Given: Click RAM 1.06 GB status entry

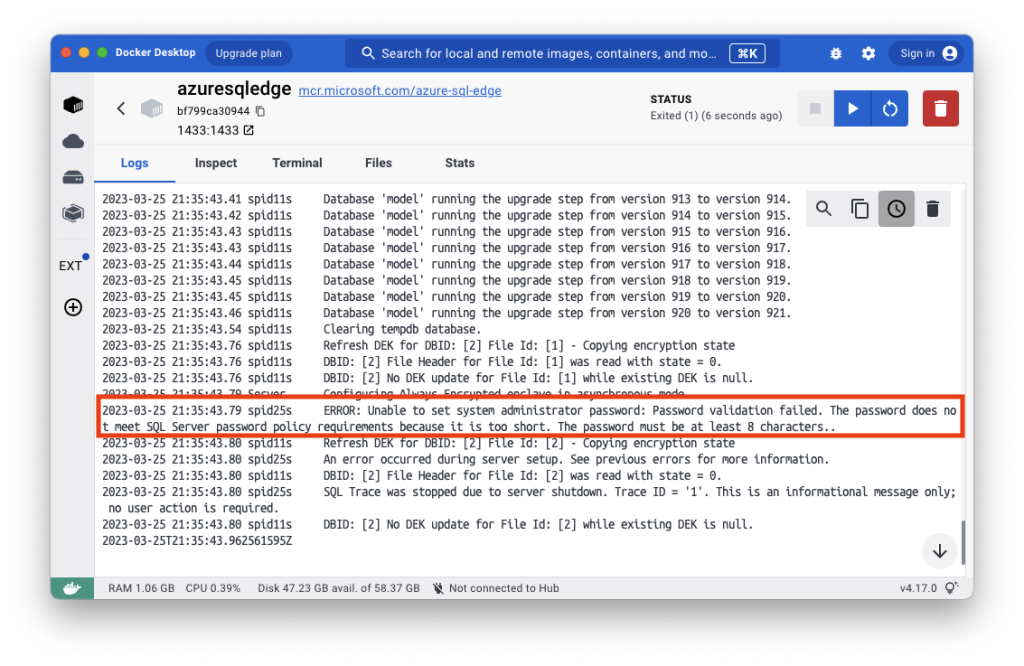Looking at the screenshot, I should coord(141,588).
